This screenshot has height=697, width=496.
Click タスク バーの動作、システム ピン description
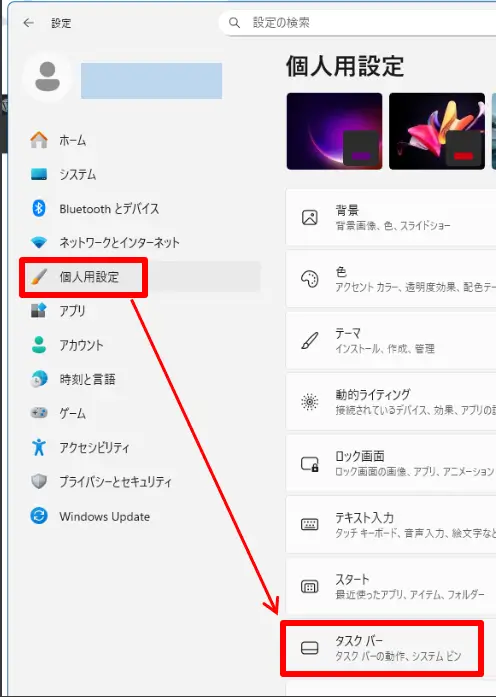click(398, 656)
